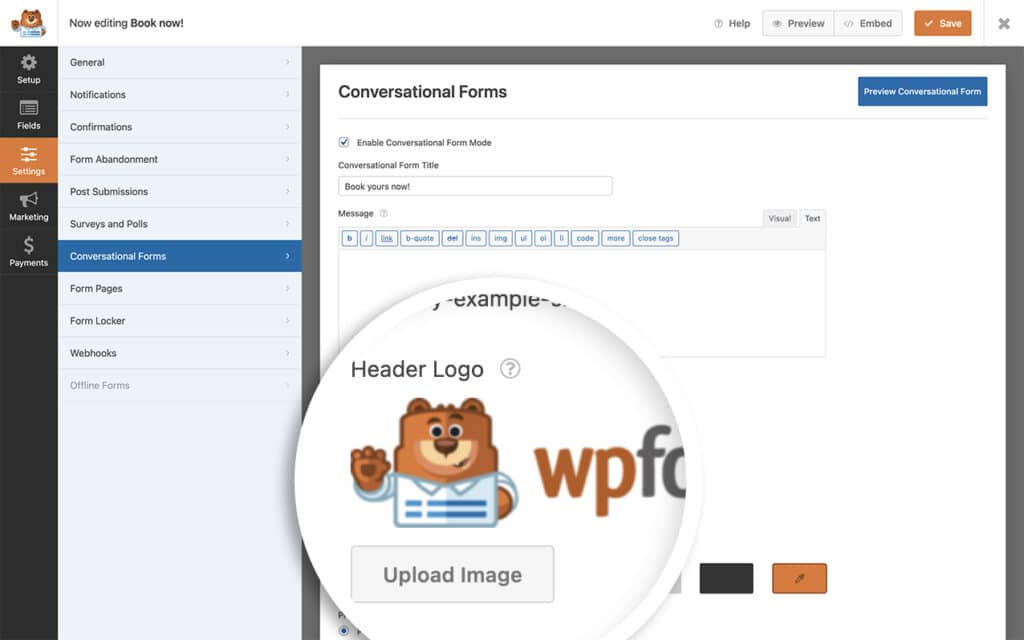Click the Header Logo tooltip icon
This screenshot has height=640, width=1024.
point(511,369)
